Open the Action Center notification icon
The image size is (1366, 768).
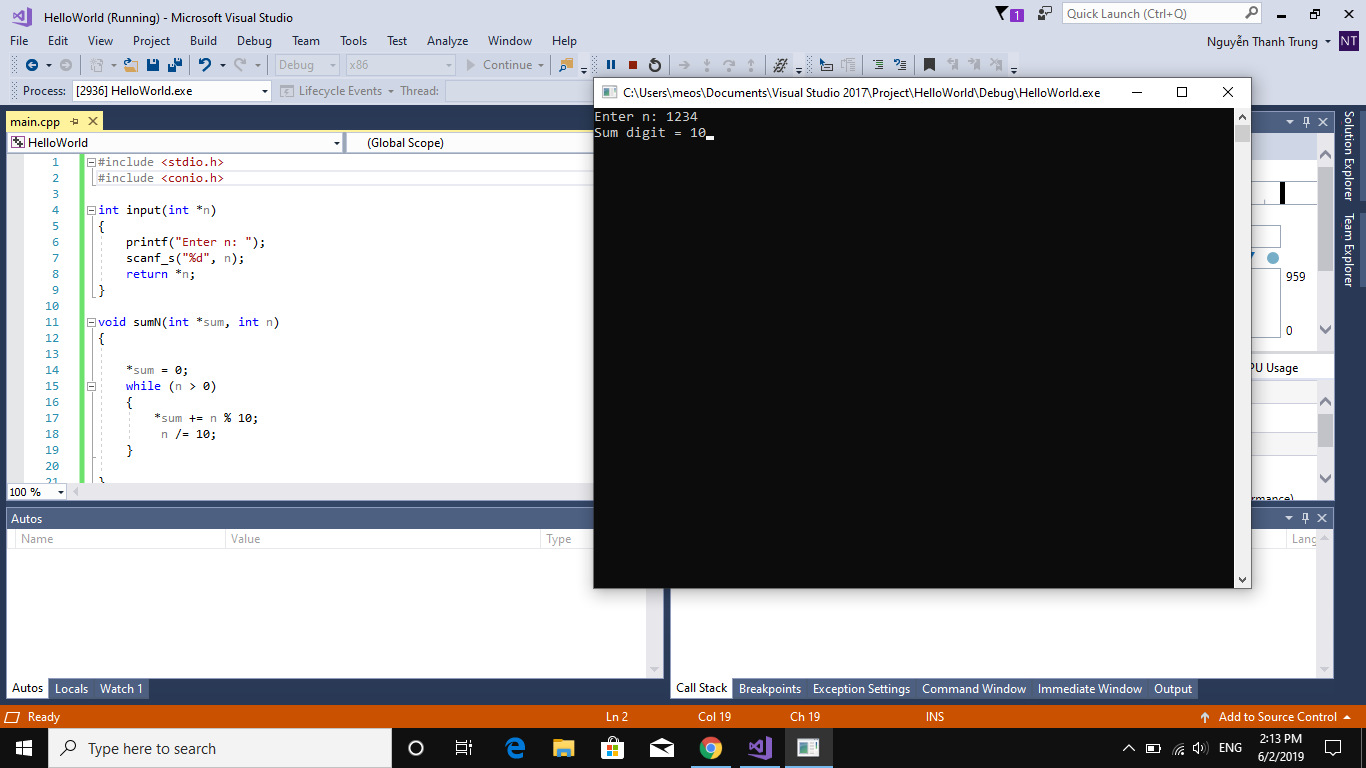(x=1333, y=748)
